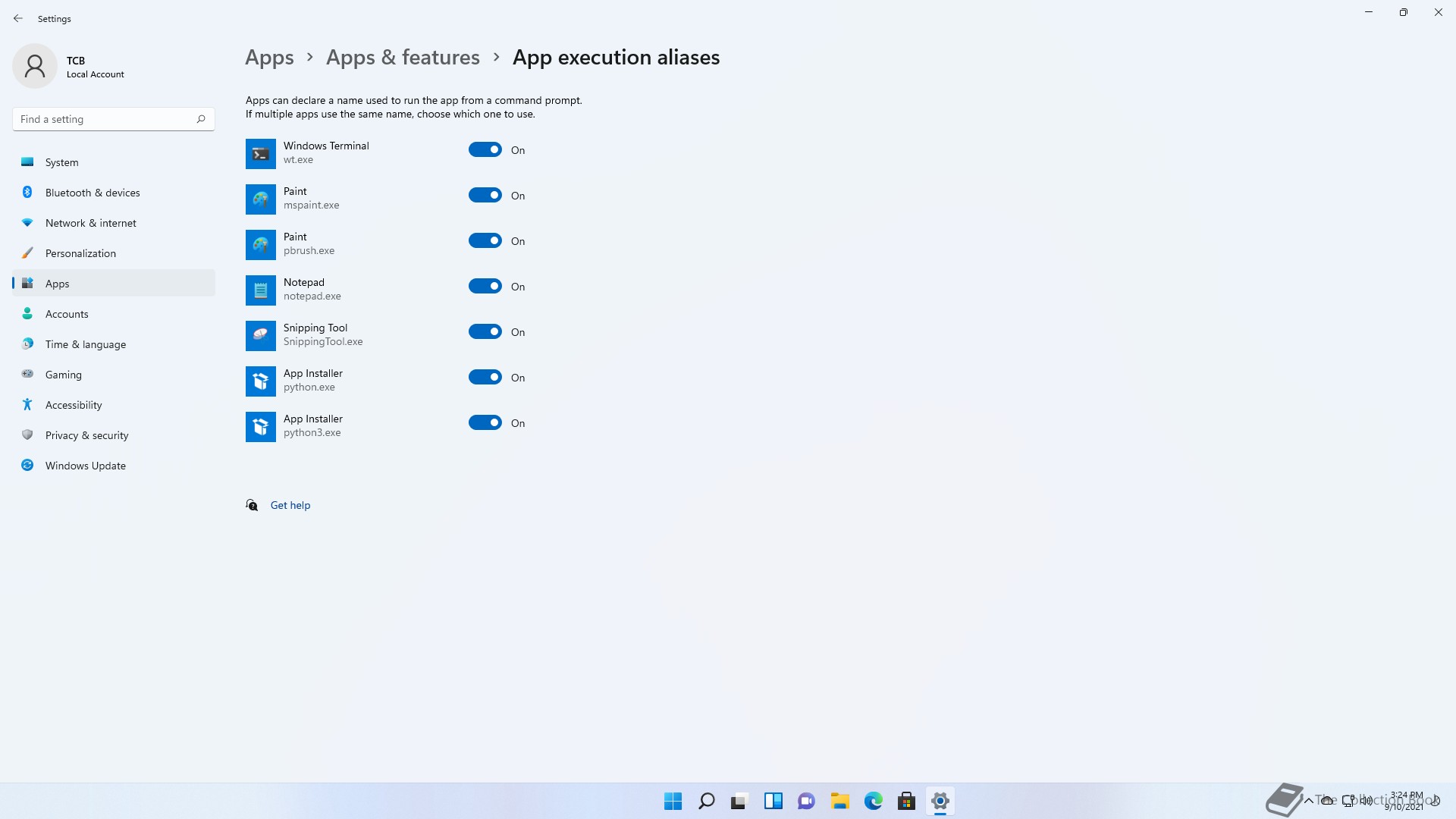Click the TCB Local Account name
Viewport: 1456px width, 819px height.
tap(95, 67)
